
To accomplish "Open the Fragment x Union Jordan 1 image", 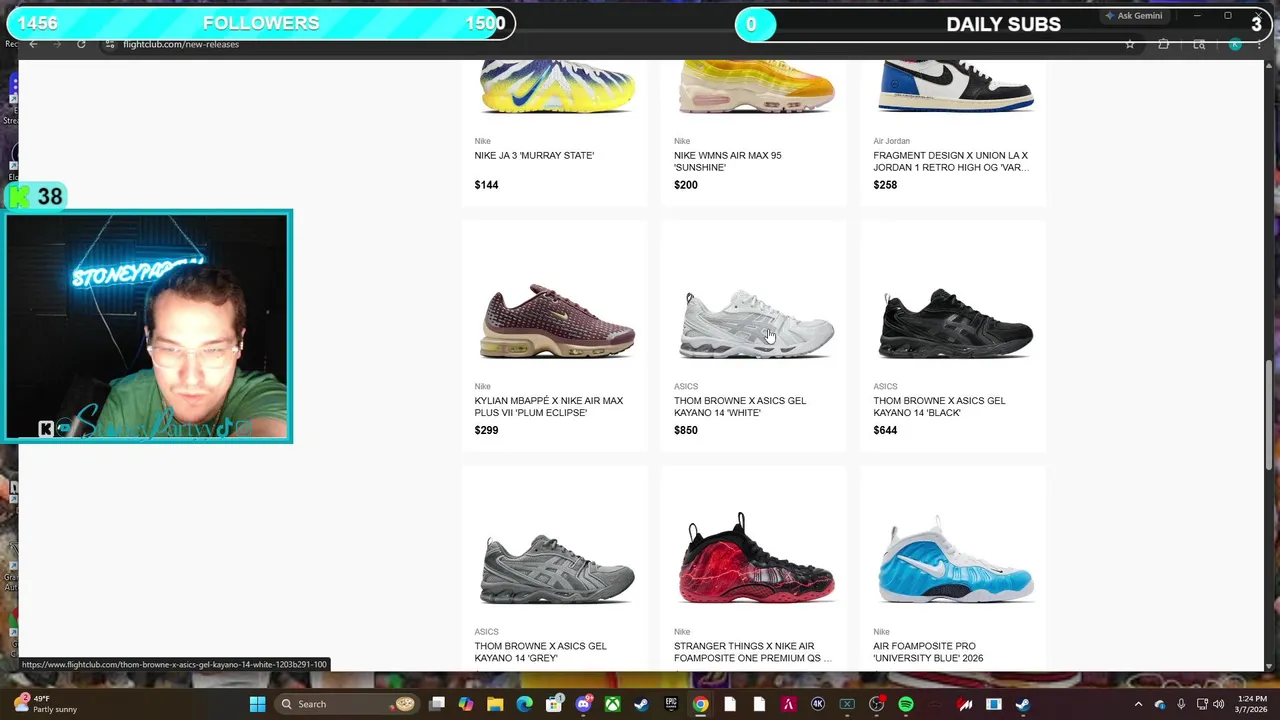I will (955, 87).
